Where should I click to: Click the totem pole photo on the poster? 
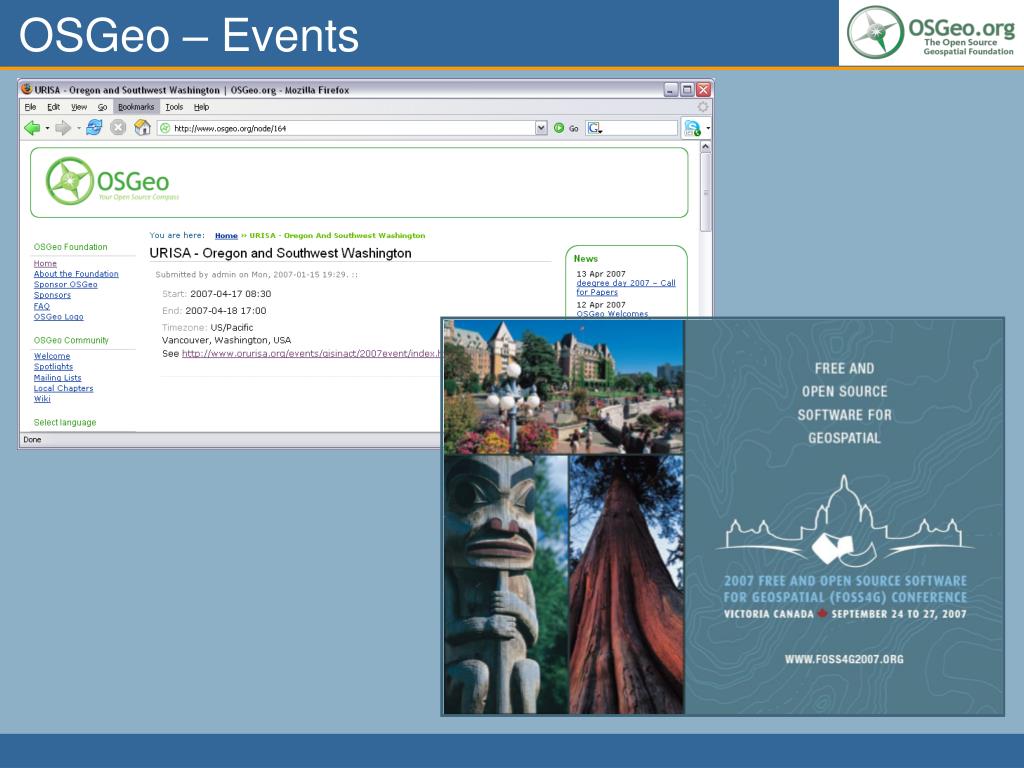click(x=505, y=584)
